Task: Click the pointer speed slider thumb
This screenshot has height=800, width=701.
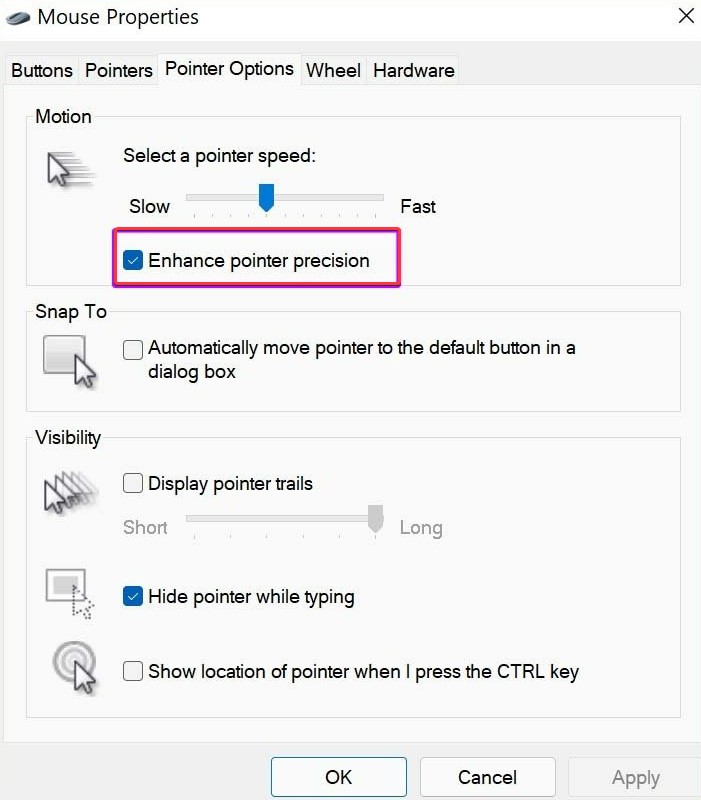Action: 266,197
